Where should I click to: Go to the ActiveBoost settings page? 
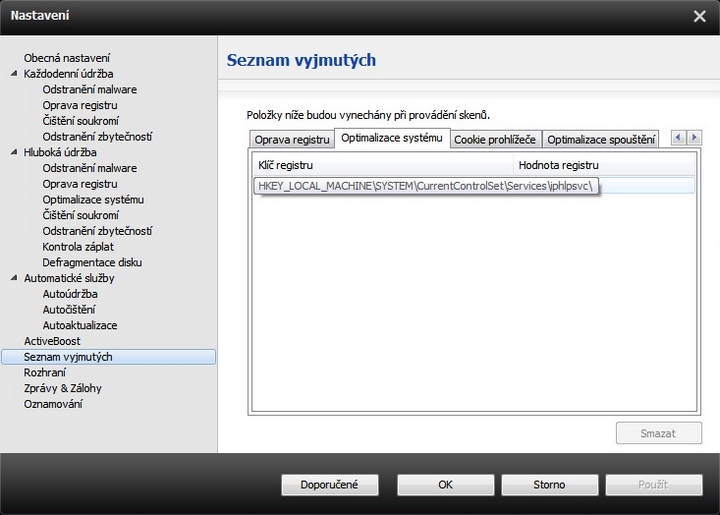(52, 341)
